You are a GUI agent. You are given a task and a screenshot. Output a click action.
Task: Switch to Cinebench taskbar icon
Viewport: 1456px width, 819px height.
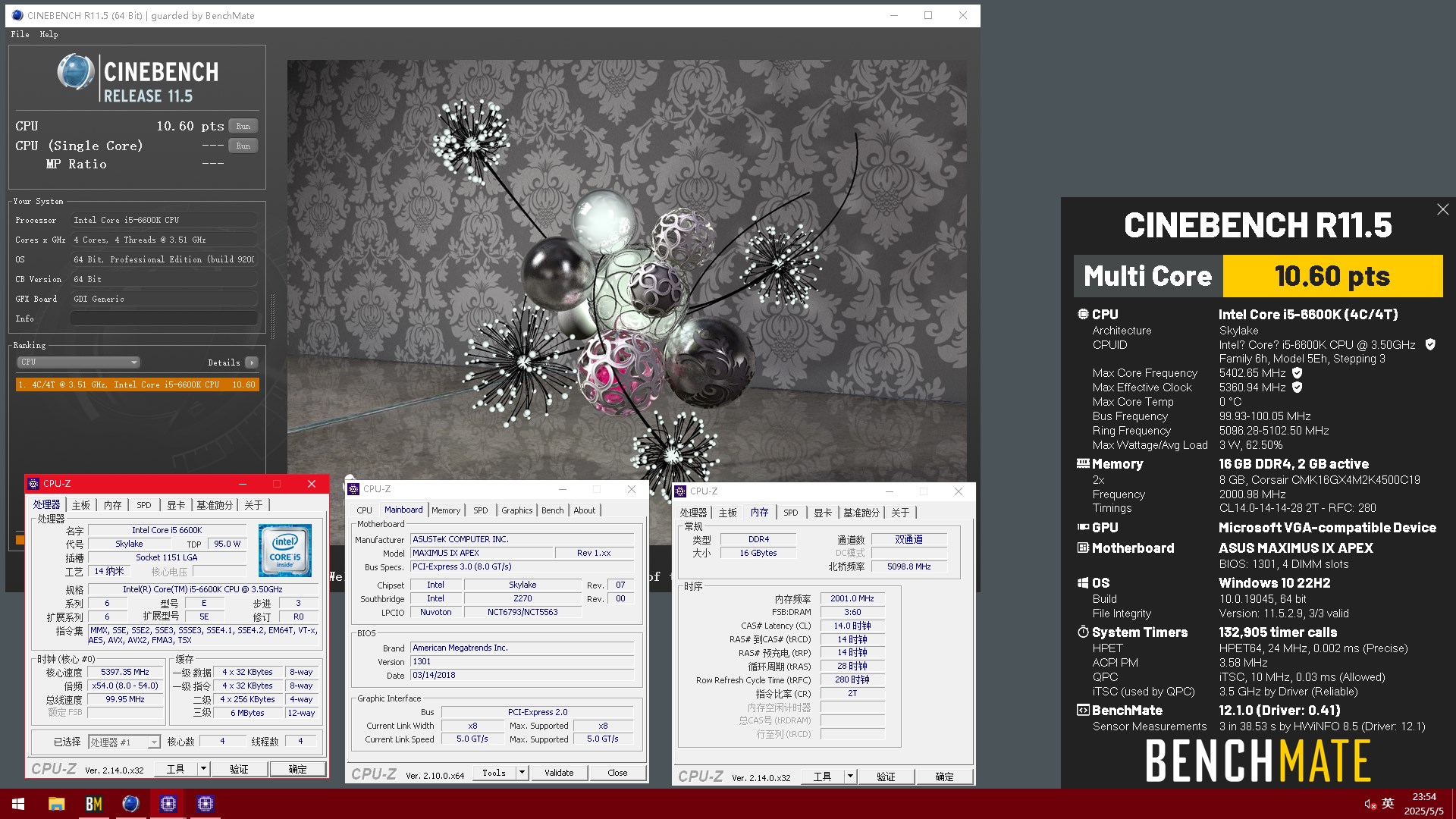click(130, 804)
